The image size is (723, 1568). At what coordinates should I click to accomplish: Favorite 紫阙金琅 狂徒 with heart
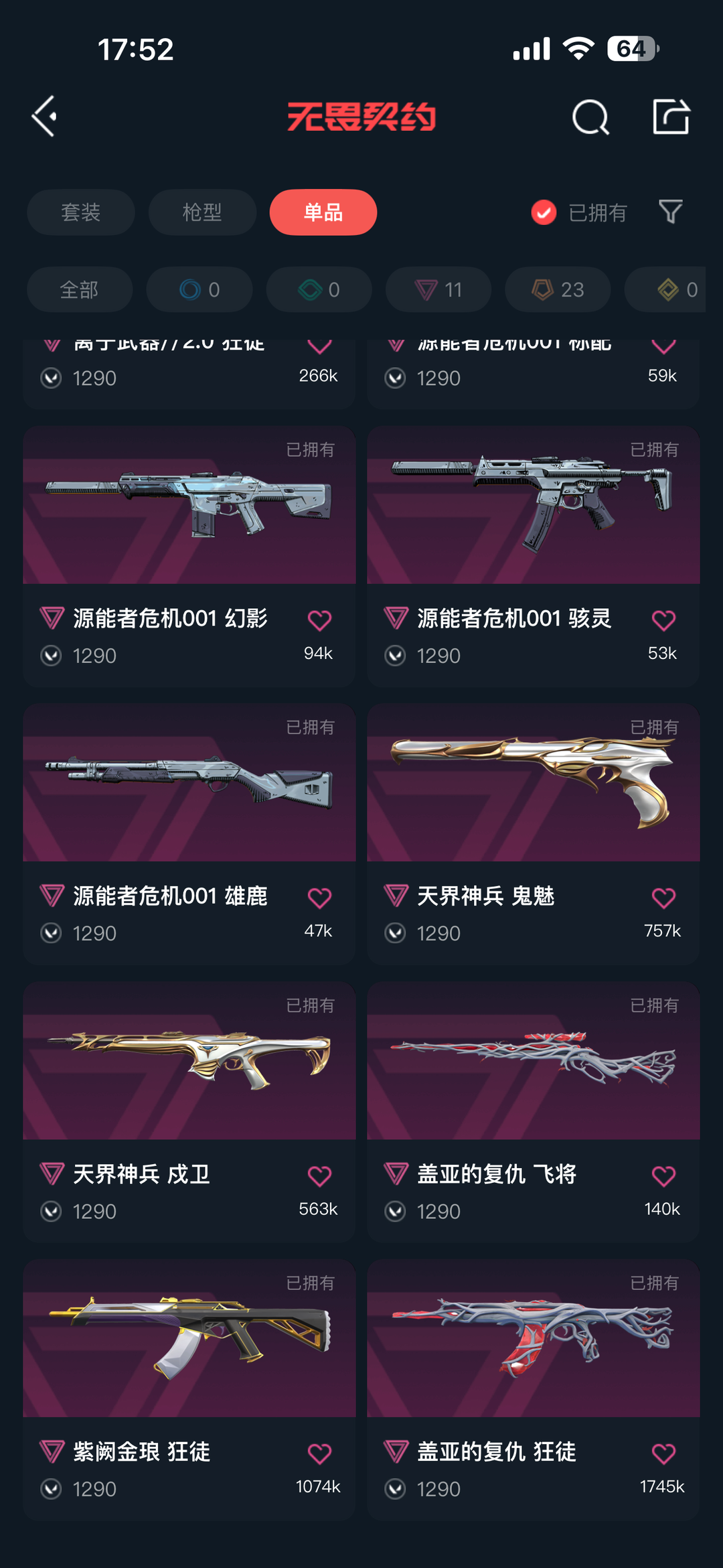point(319,1453)
